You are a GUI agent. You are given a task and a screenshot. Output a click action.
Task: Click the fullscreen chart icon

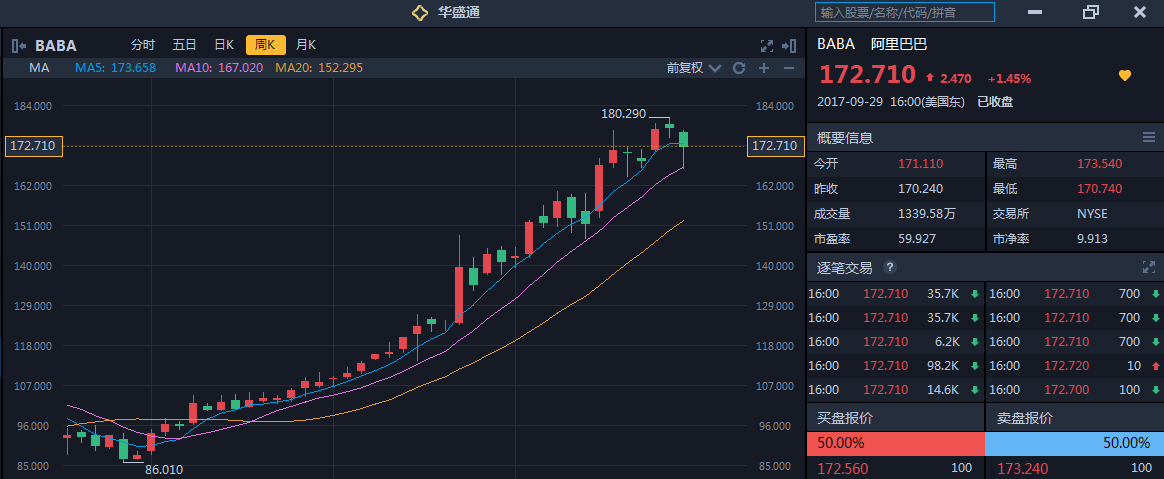coord(767,45)
